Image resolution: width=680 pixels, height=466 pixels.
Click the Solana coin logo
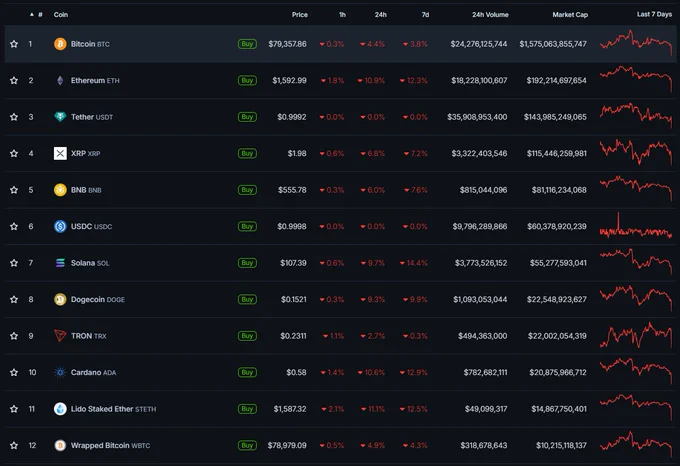[x=60, y=263]
